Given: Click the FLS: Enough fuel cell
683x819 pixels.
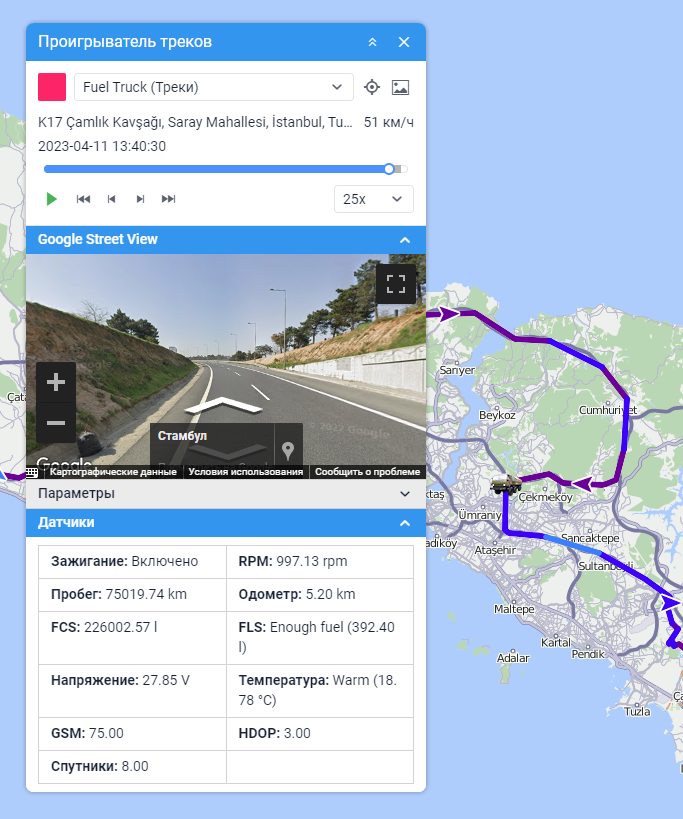Looking at the screenshot, I should [x=320, y=638].
